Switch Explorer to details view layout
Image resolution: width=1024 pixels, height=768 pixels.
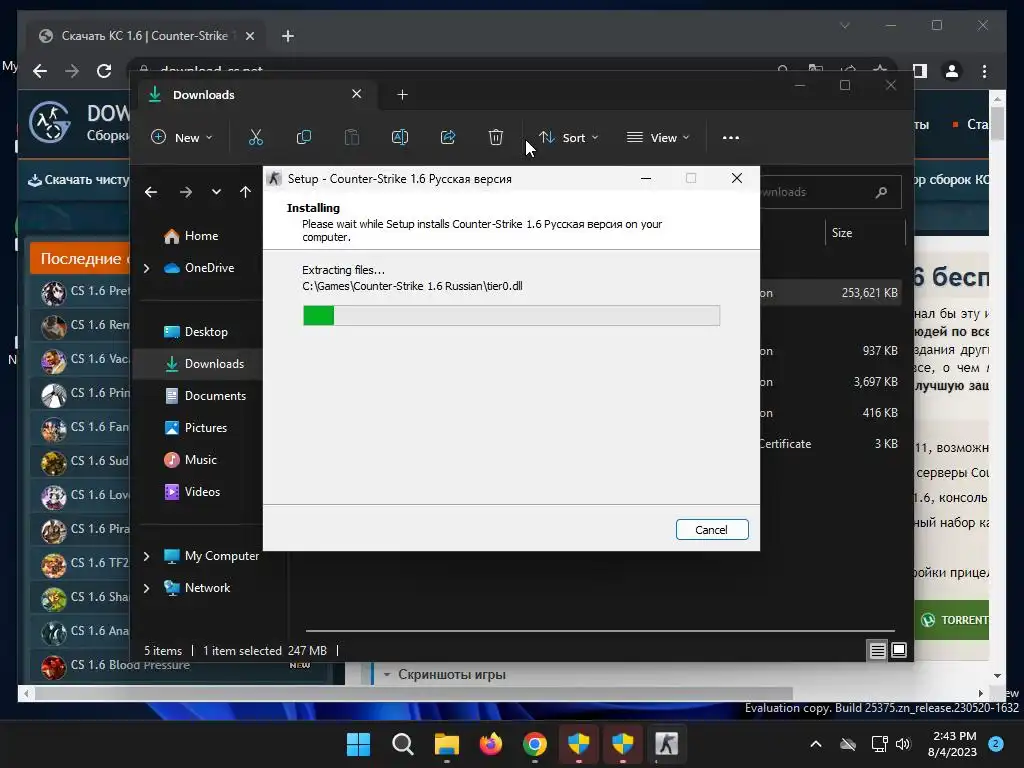tap(877, 650)
